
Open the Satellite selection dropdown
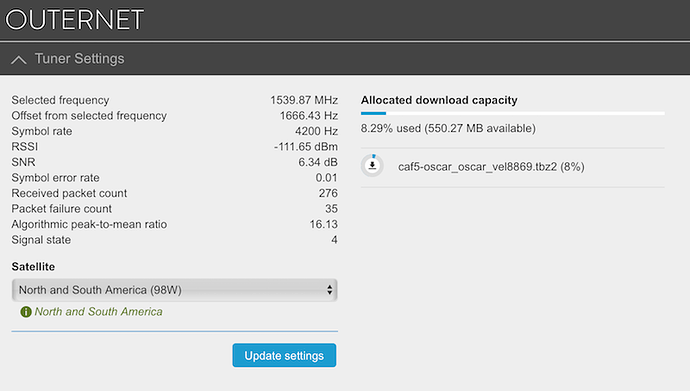[175, 290]
